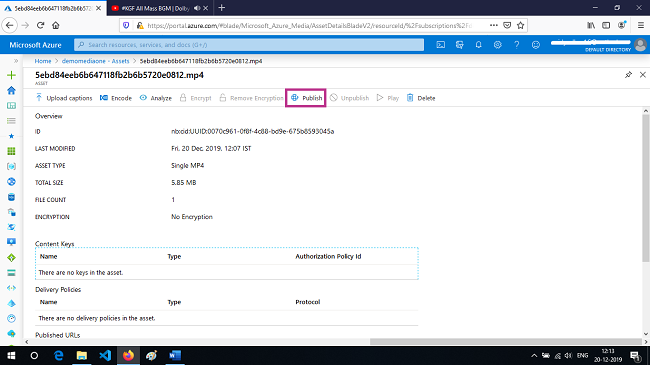Pin the asset blade to dashboard

(628, 75)
